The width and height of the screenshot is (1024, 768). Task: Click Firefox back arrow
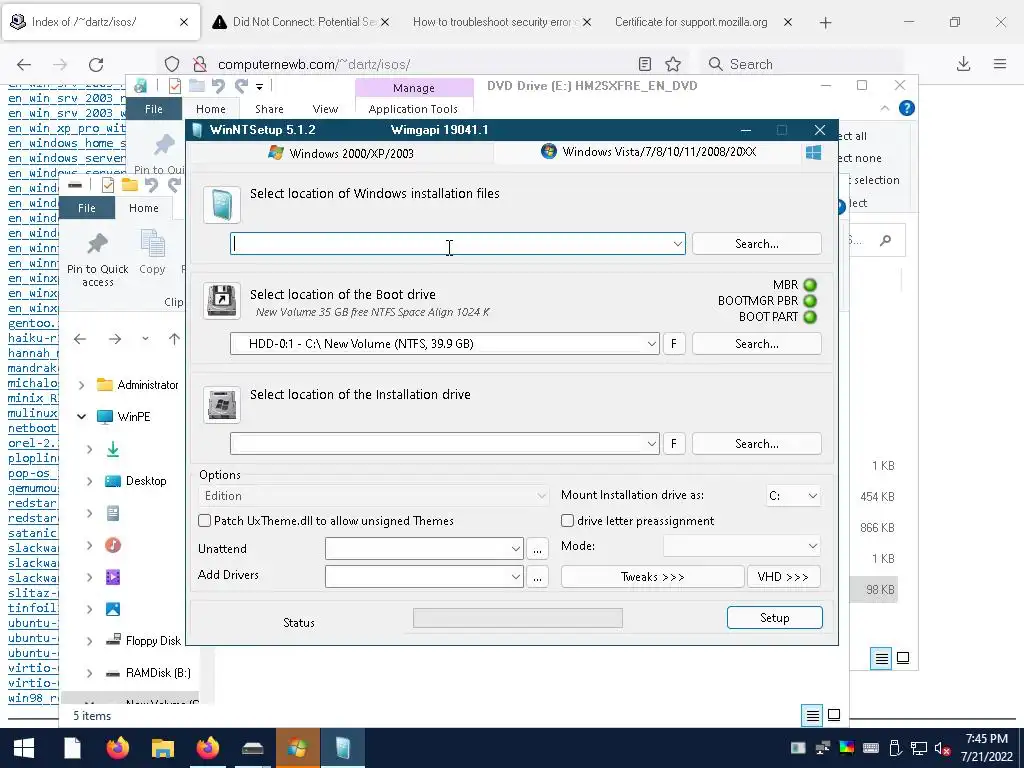coord(24,64)
